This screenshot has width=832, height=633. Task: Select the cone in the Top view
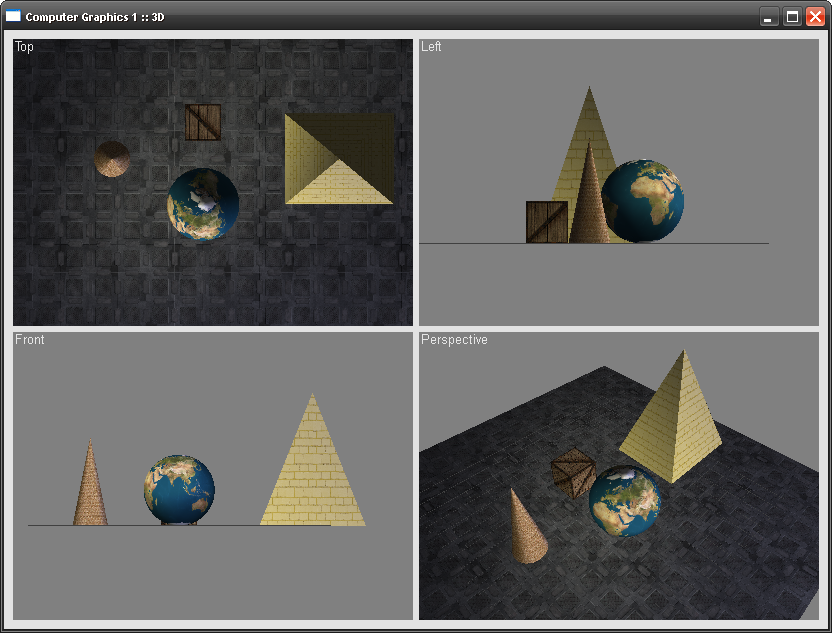click(112, 159)
